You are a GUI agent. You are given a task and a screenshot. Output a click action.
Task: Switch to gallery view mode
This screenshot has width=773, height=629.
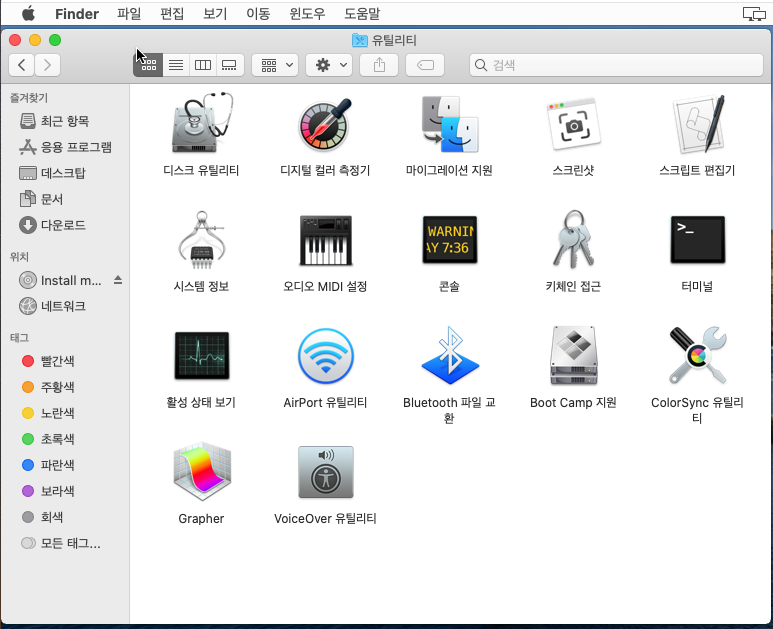click(x=230, y=65)
